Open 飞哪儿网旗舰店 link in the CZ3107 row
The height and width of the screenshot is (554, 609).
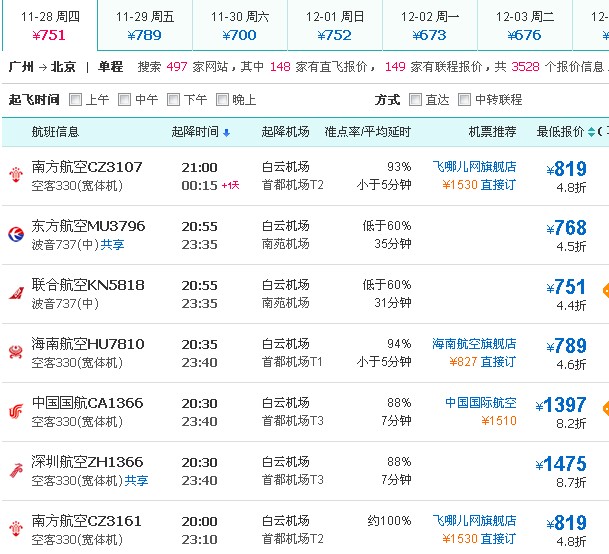[474, 167]
